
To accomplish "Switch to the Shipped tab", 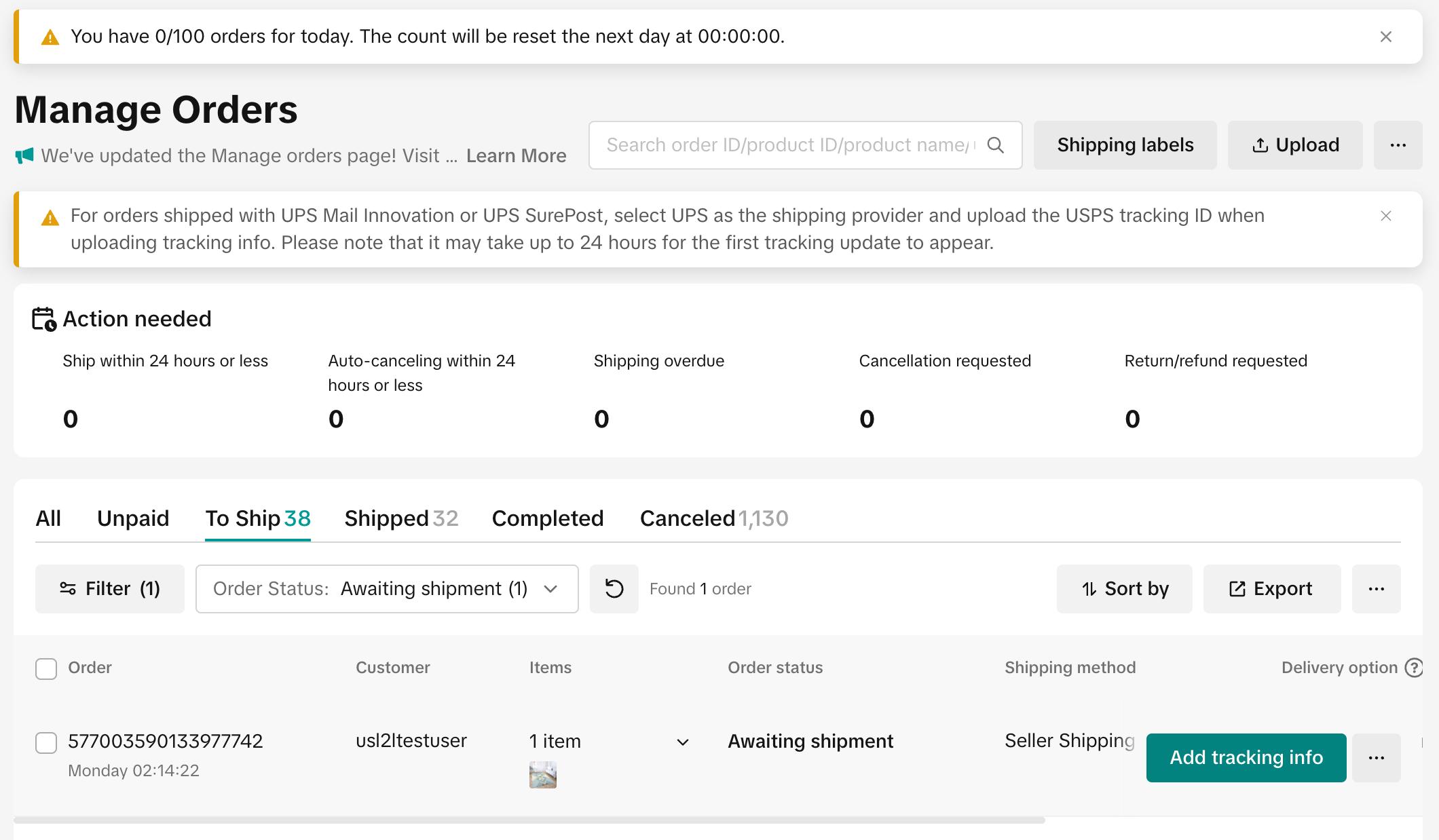I will click(400, 518).
